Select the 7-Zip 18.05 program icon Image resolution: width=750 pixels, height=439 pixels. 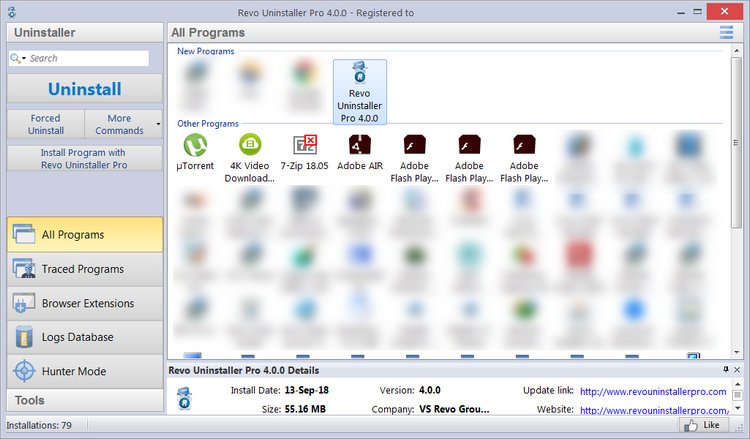coord(305,145)
